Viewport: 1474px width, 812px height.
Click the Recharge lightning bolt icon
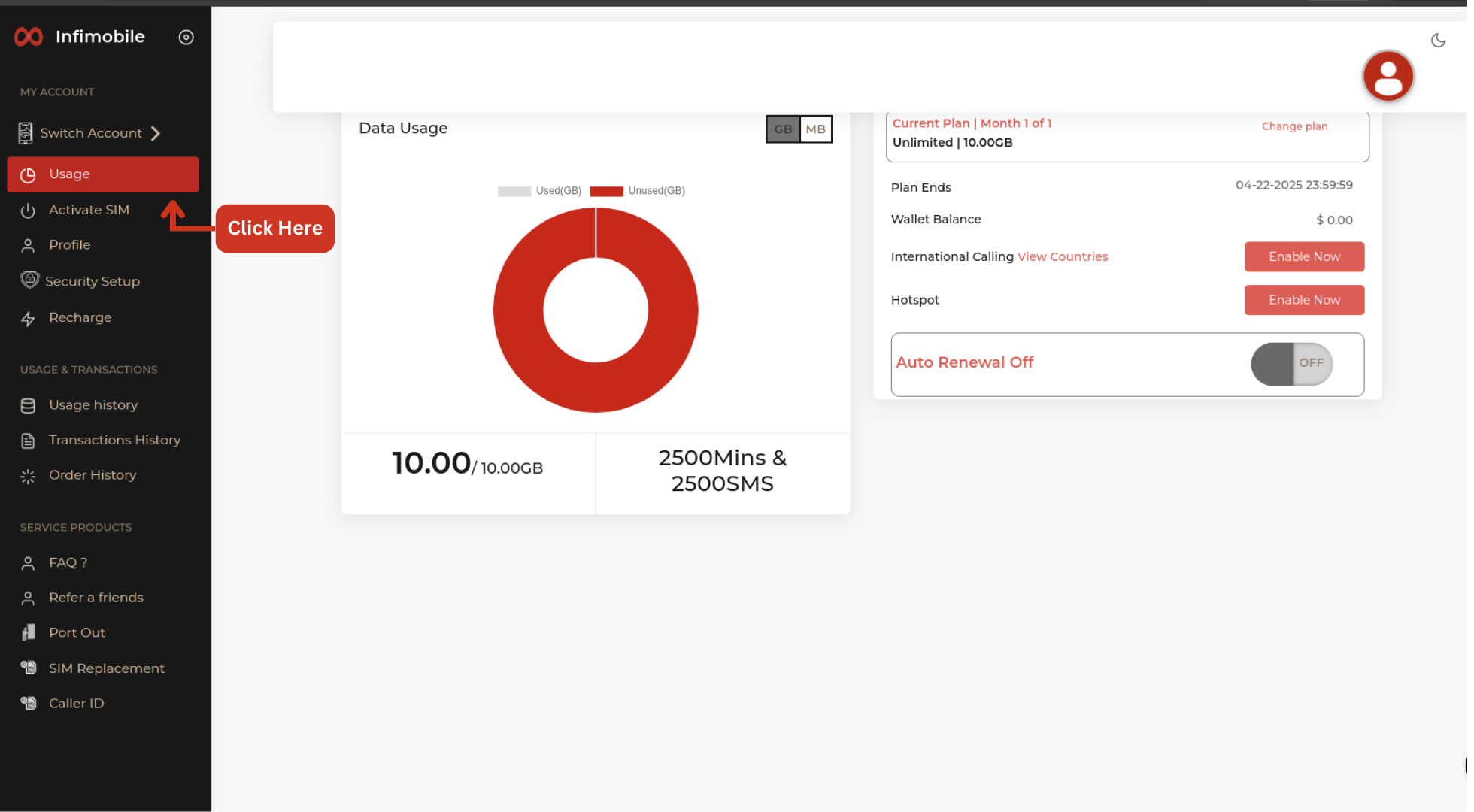28,319
